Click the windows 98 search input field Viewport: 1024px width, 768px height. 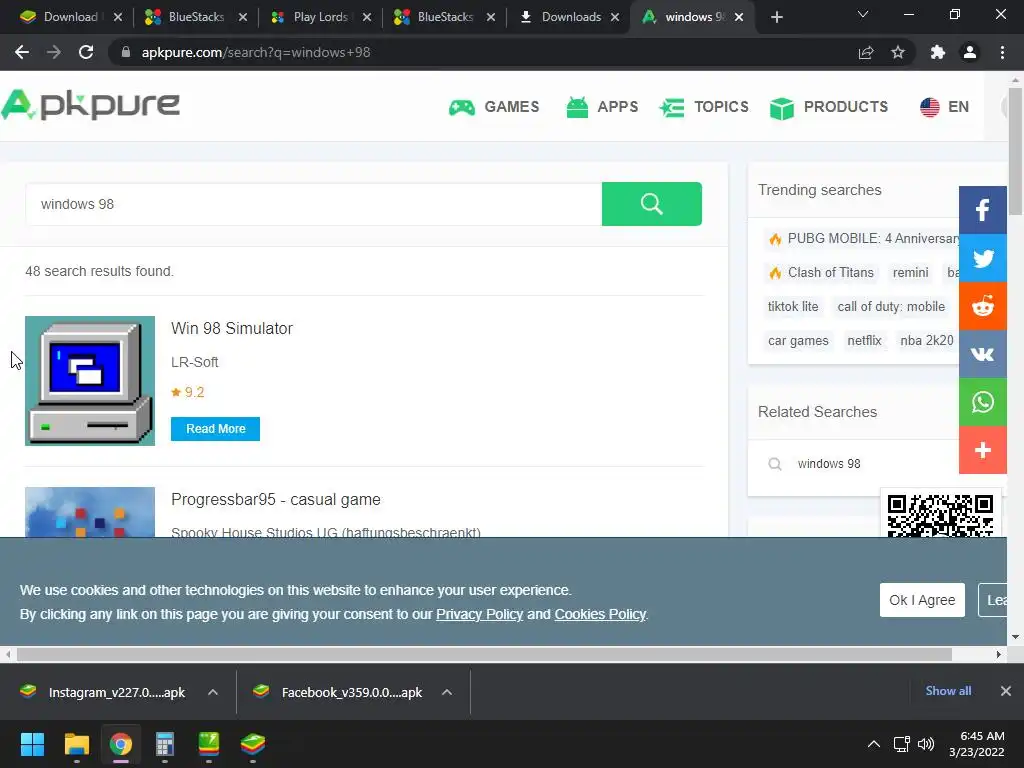(313, 204)
